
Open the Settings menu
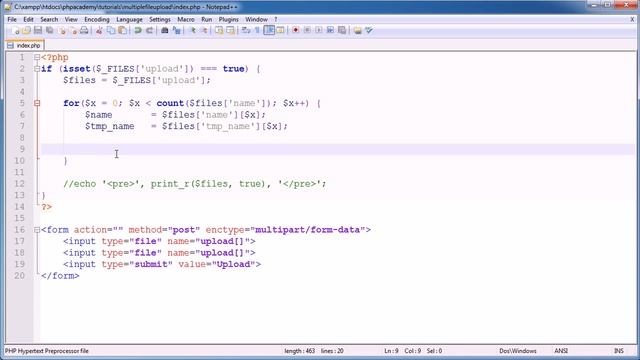click(x=160, y=19)
